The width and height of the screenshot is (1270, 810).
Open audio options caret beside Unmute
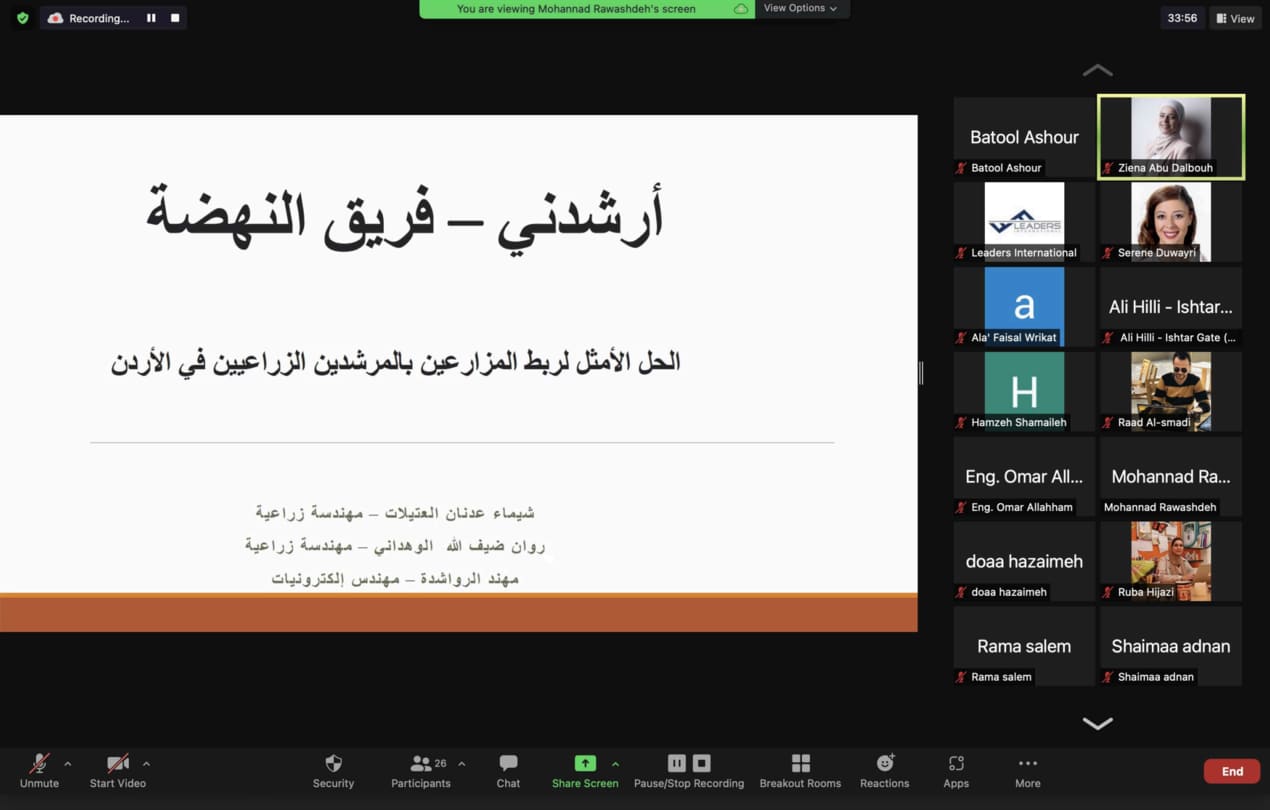68,764
